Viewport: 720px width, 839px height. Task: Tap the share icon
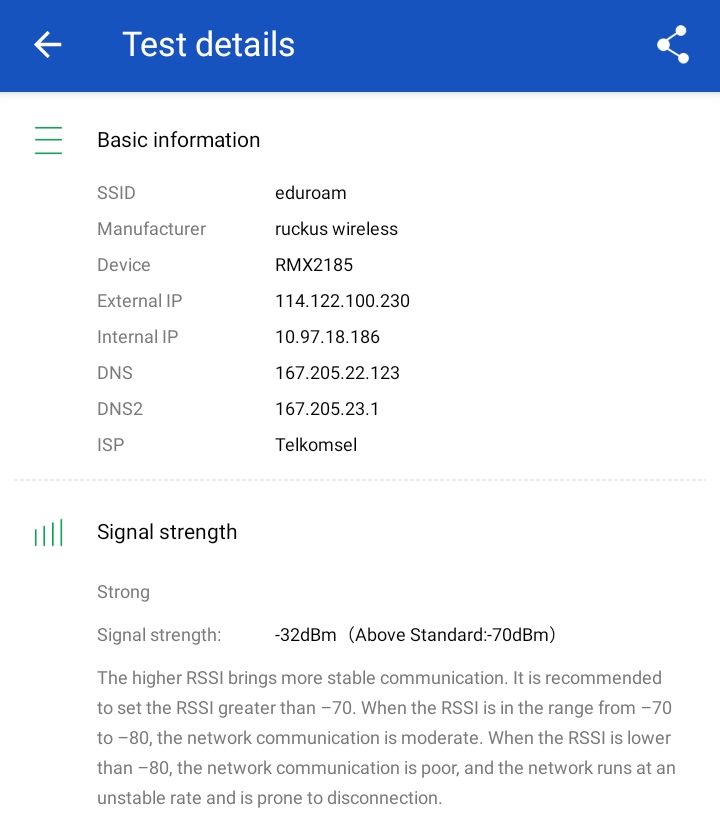[x=672, y=44]
